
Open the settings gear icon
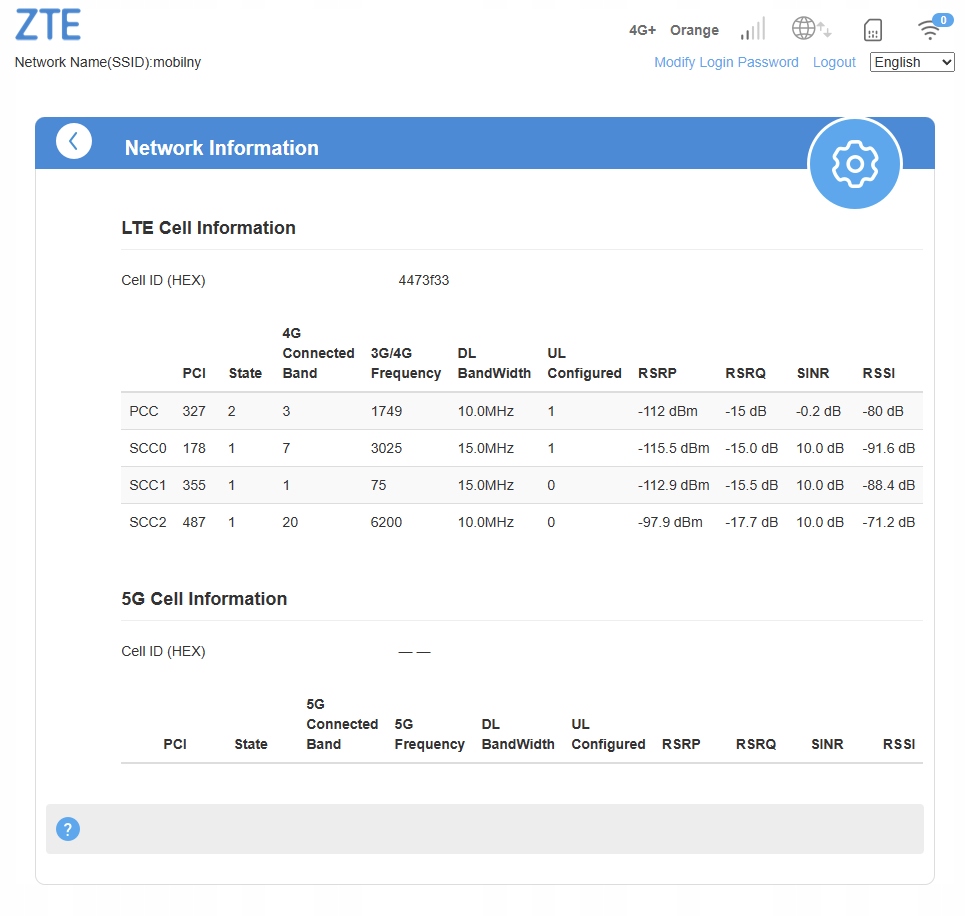pos(854,164)
